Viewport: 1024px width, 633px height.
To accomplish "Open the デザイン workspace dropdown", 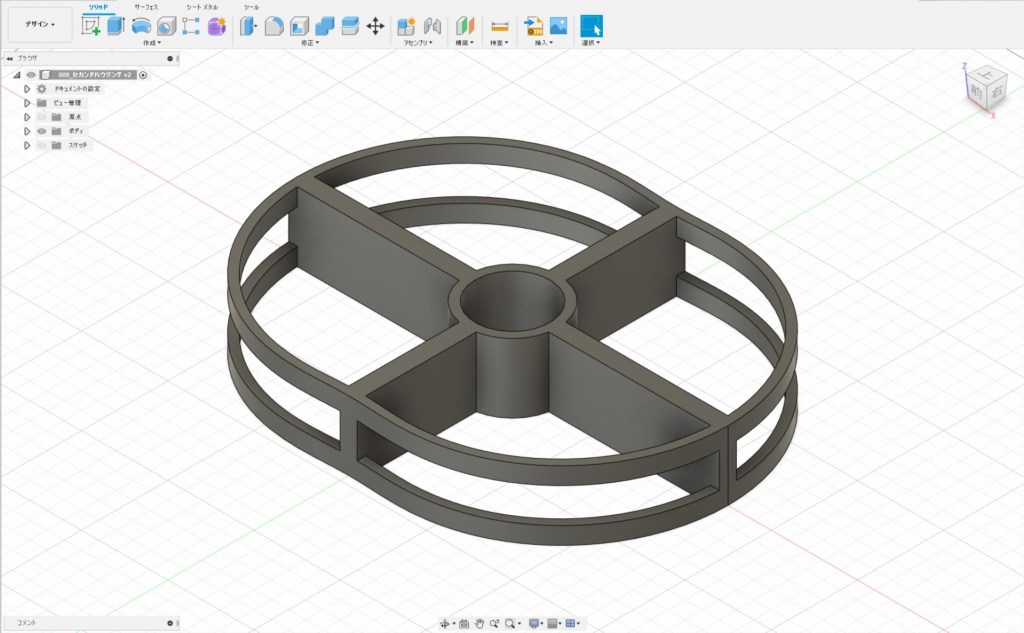I will point(40,25).
